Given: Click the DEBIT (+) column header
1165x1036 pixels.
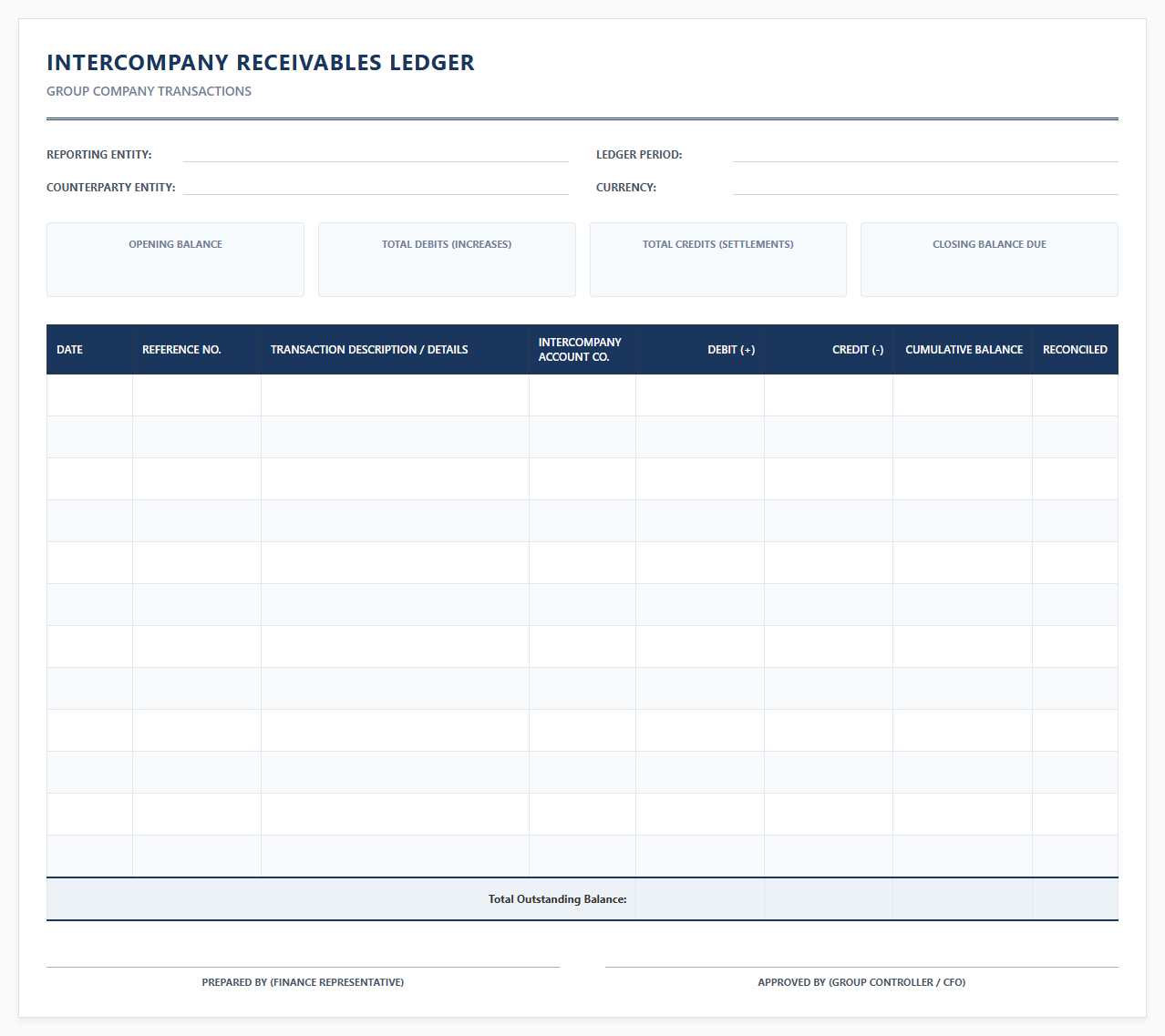Looking at the screenshot, I should tap(700, 350).
